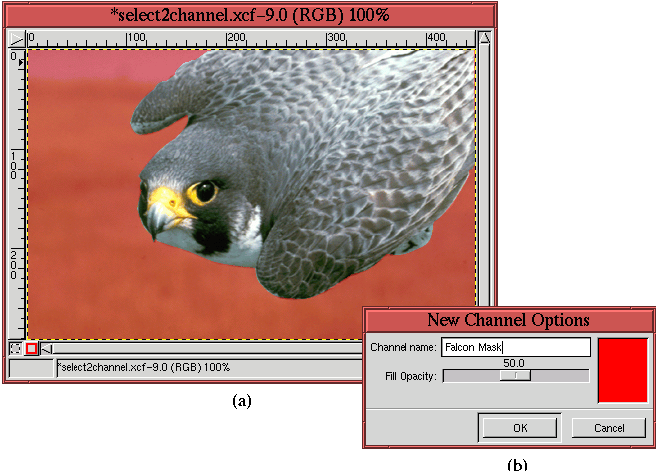Viewport: 656px width, 471px height.
Task: Click the status bar file name text
Action: coord(145,368)
